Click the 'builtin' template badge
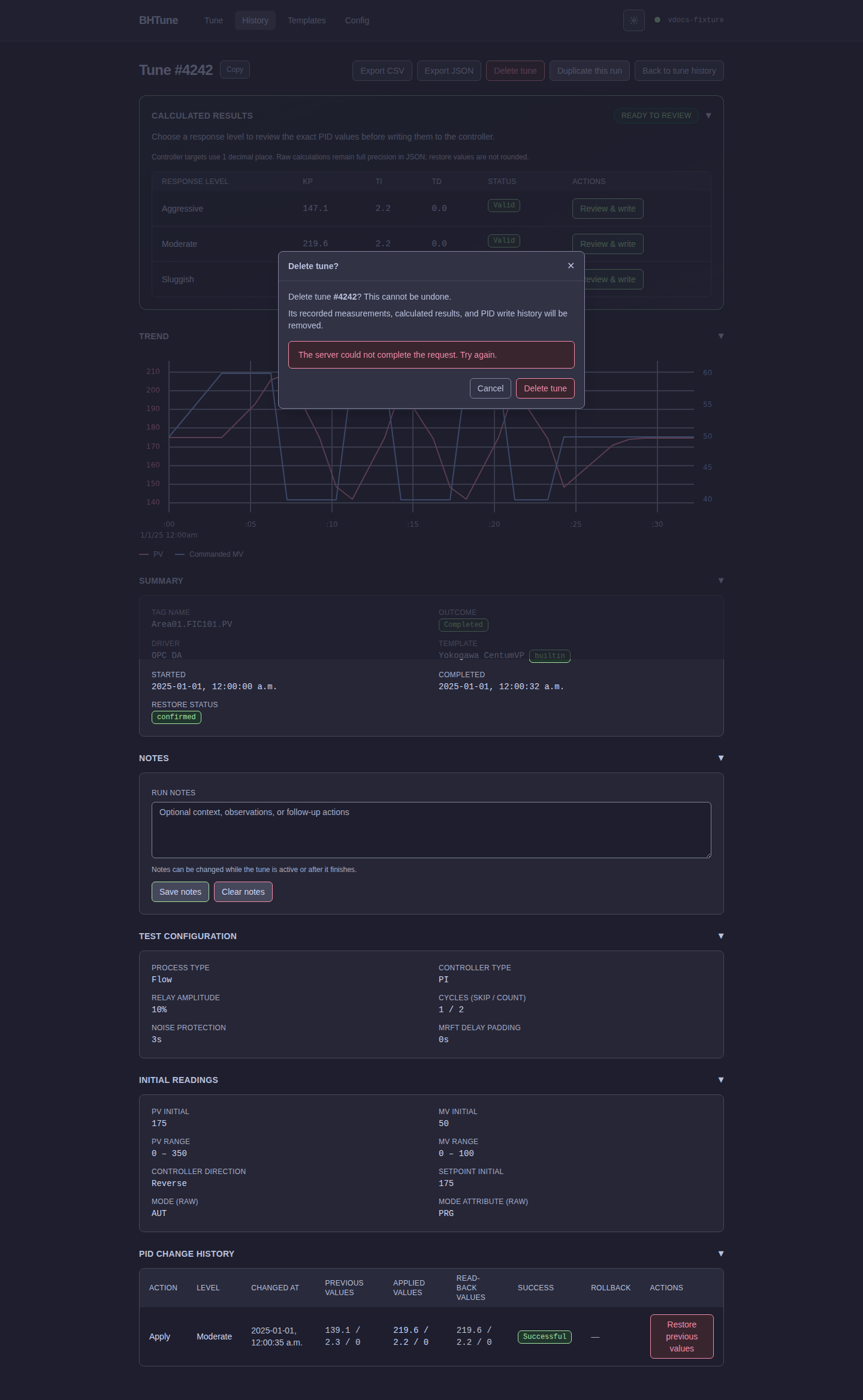Screen dimensions: 863x1400 550,656
